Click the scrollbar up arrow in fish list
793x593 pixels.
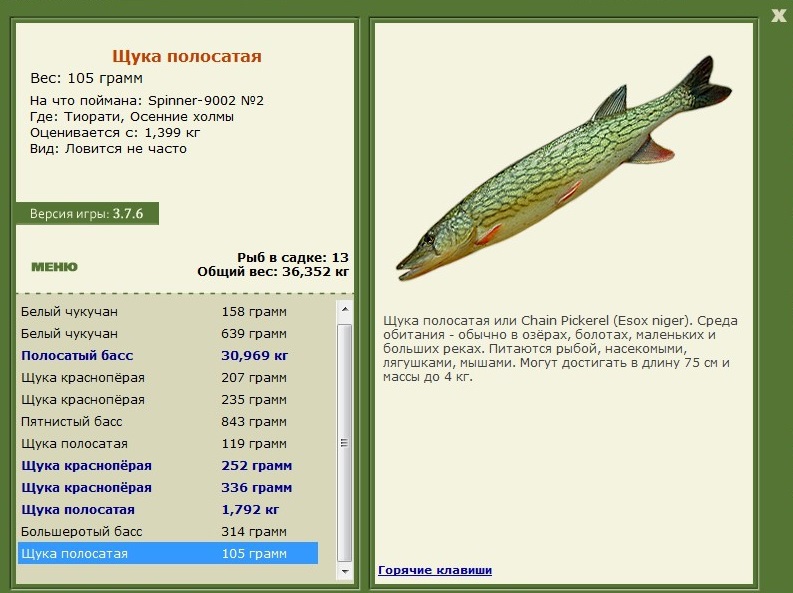pyautogui.click(x=345, y=307)
